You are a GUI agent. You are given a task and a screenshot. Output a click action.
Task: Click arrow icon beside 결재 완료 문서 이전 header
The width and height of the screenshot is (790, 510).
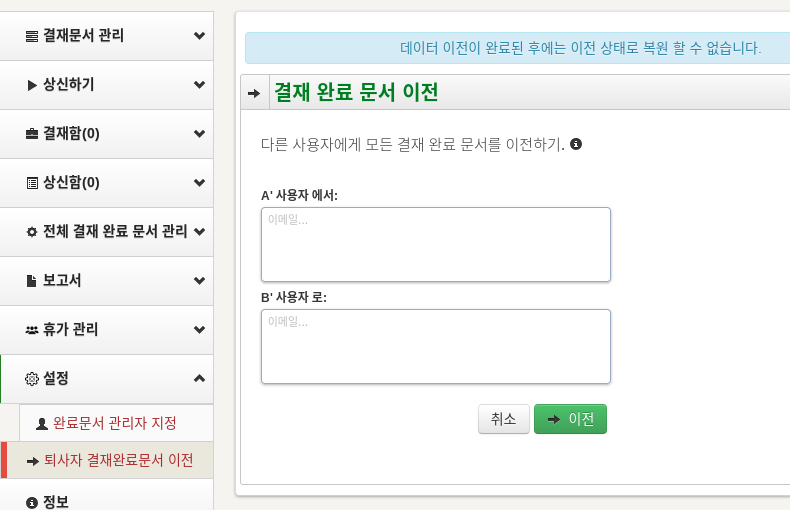click(x=254, y=93)
